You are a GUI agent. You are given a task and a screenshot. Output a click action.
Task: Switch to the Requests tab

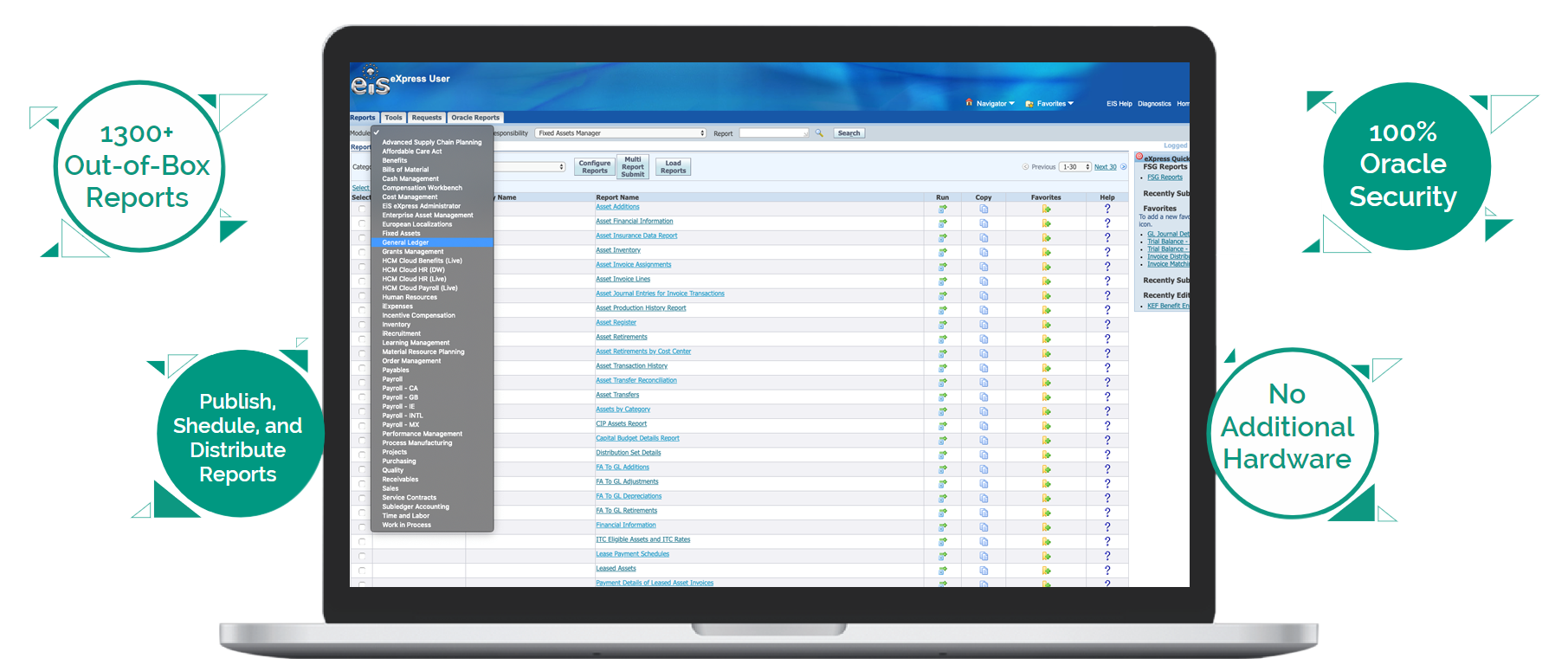point(427,118)
